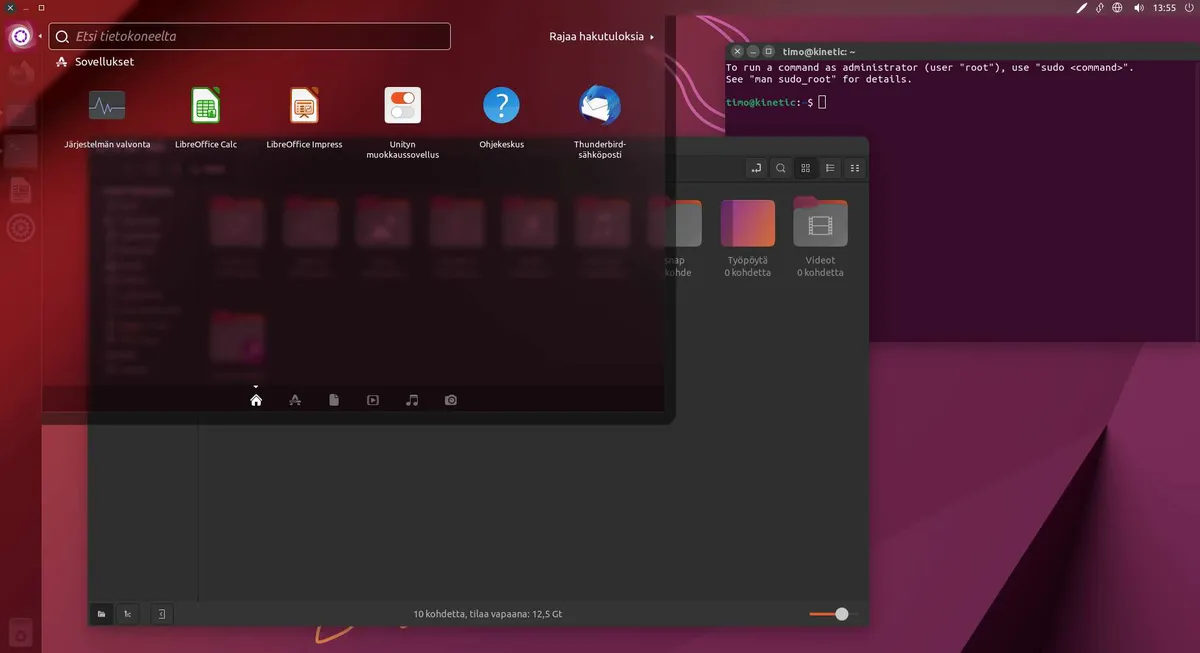The width and height of the screenshot is (1200, 653).
Task: Click the terminal window maximize button
Action: 768,51
